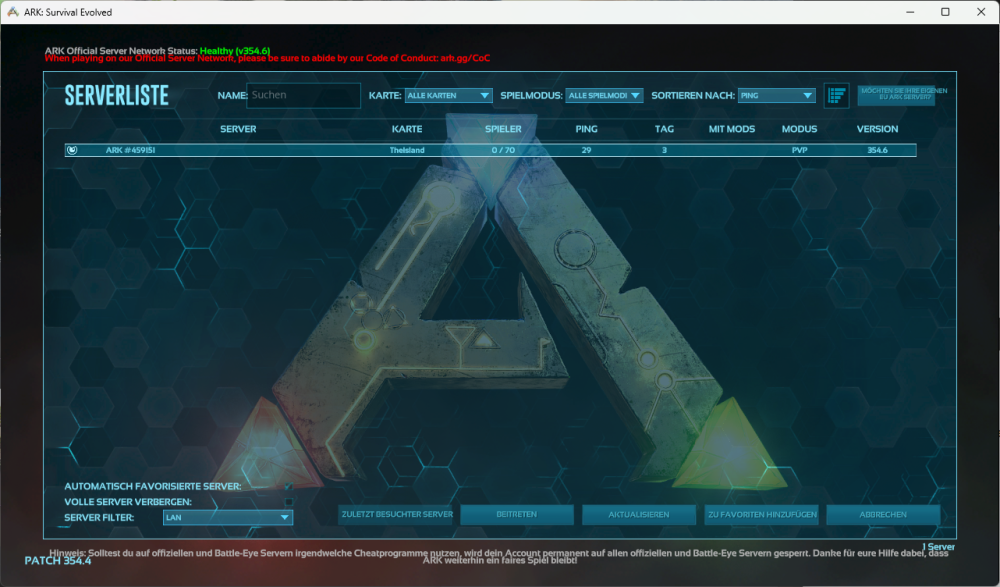This screenshot has height=587, width=1000.
Task: Open the 'Sortieren nach' Ping dropdown
Action: (776, 96)
